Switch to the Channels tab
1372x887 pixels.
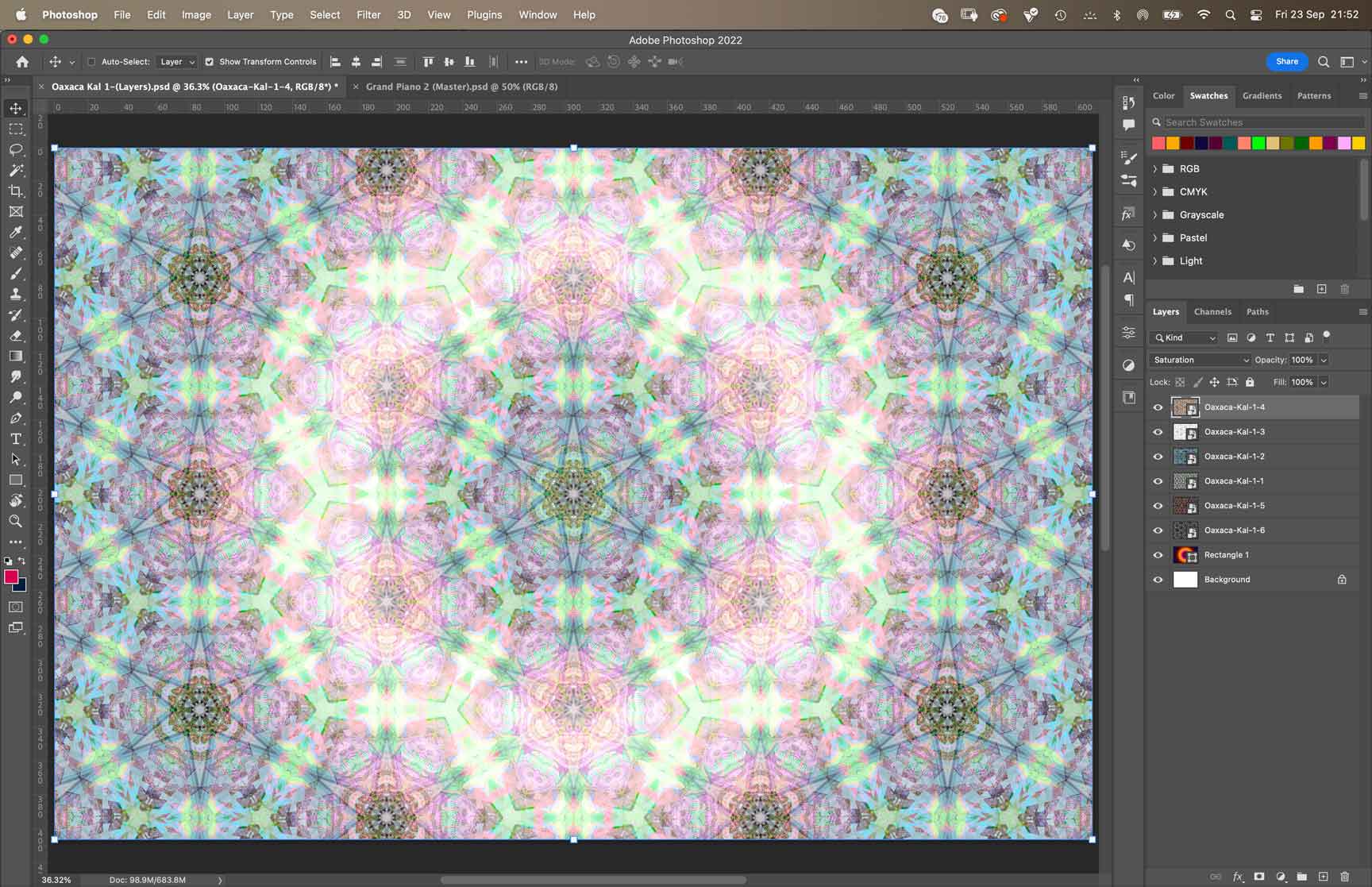(x=1212, y=312)
